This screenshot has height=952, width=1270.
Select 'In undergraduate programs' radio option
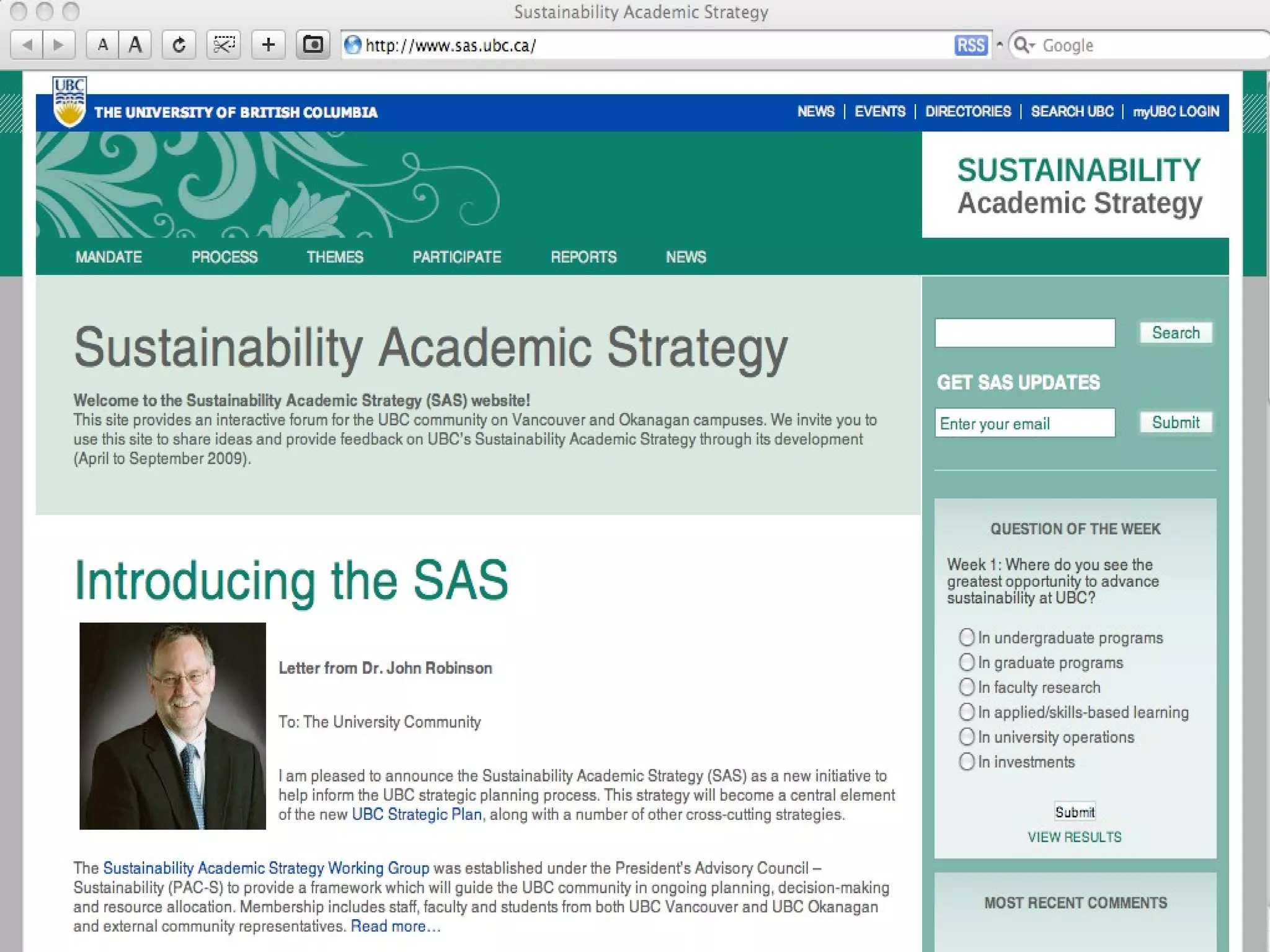tap(967, 637)
